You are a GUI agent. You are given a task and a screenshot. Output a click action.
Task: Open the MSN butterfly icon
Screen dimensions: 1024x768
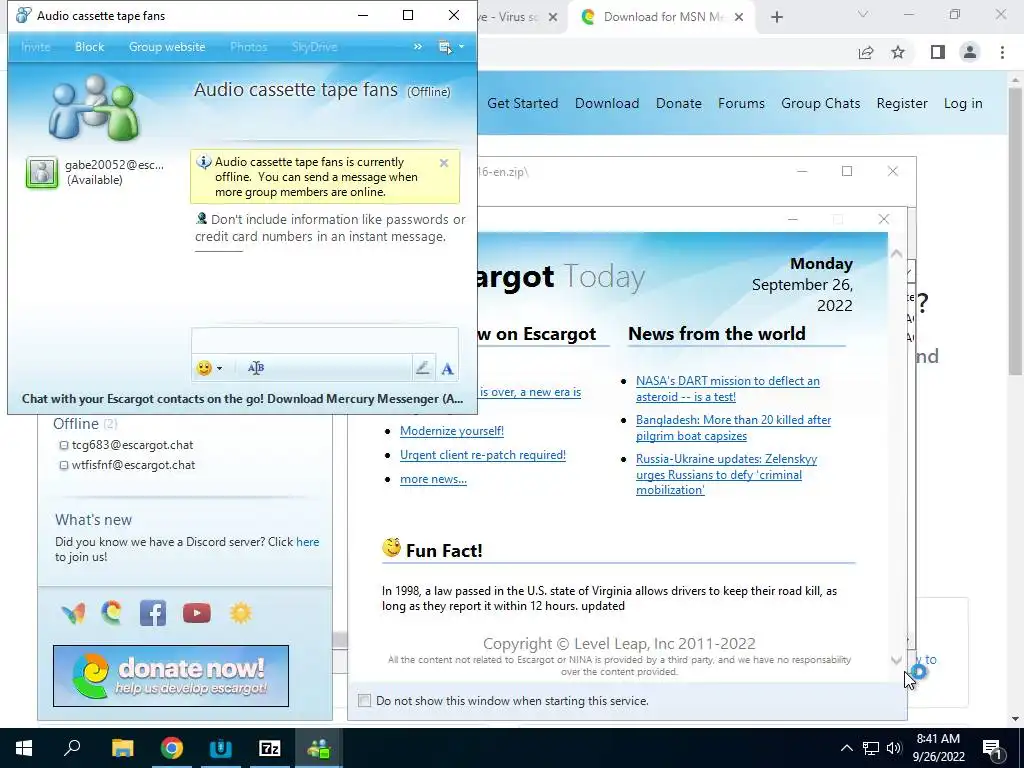73,613
